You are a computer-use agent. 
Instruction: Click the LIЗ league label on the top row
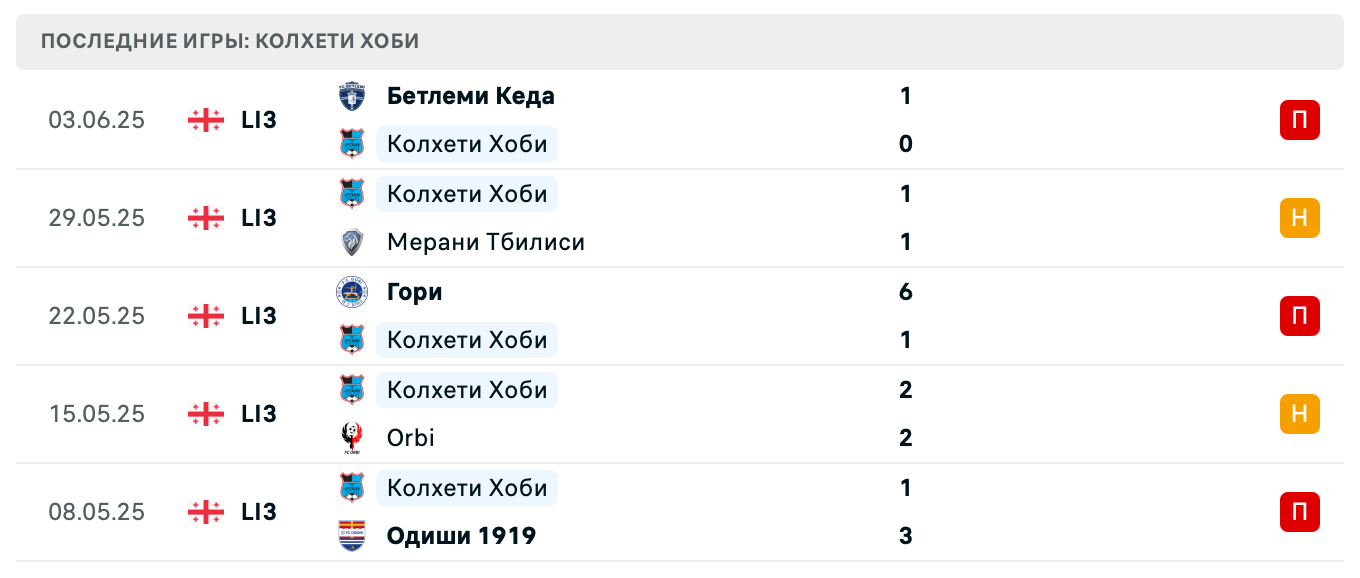click(260, 120)
